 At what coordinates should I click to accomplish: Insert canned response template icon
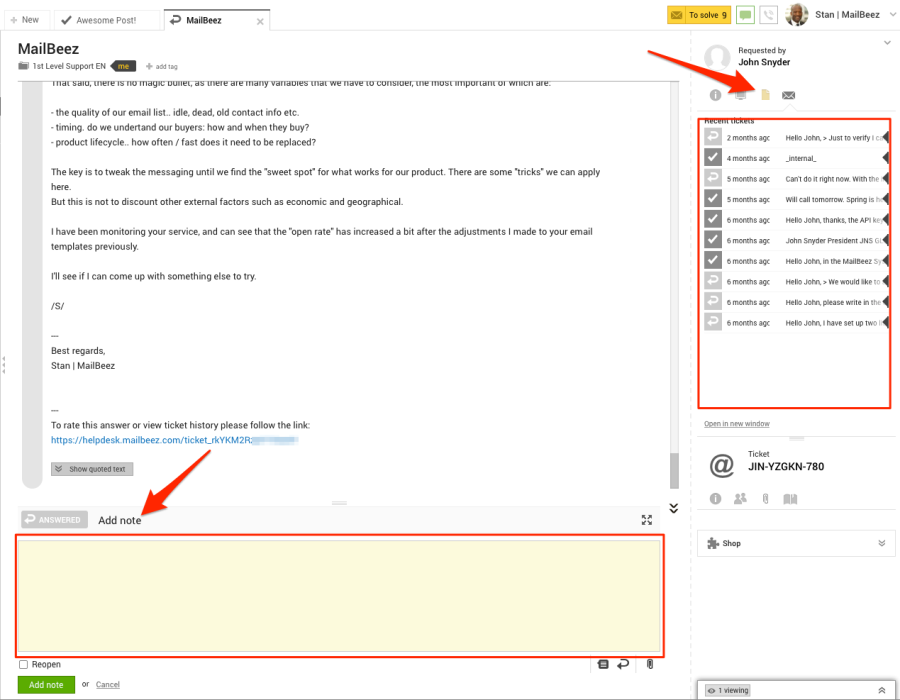pyautogui.click(x=603, y=664)
